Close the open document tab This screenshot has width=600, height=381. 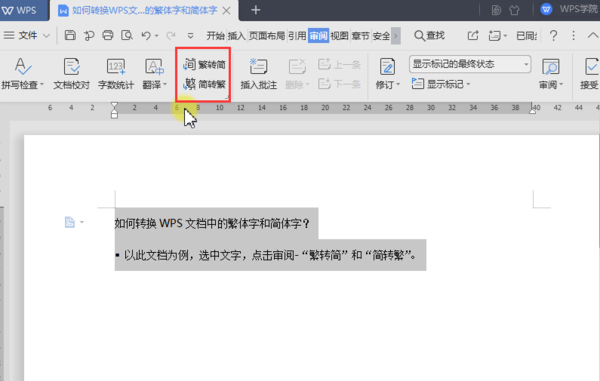point(227,11)
